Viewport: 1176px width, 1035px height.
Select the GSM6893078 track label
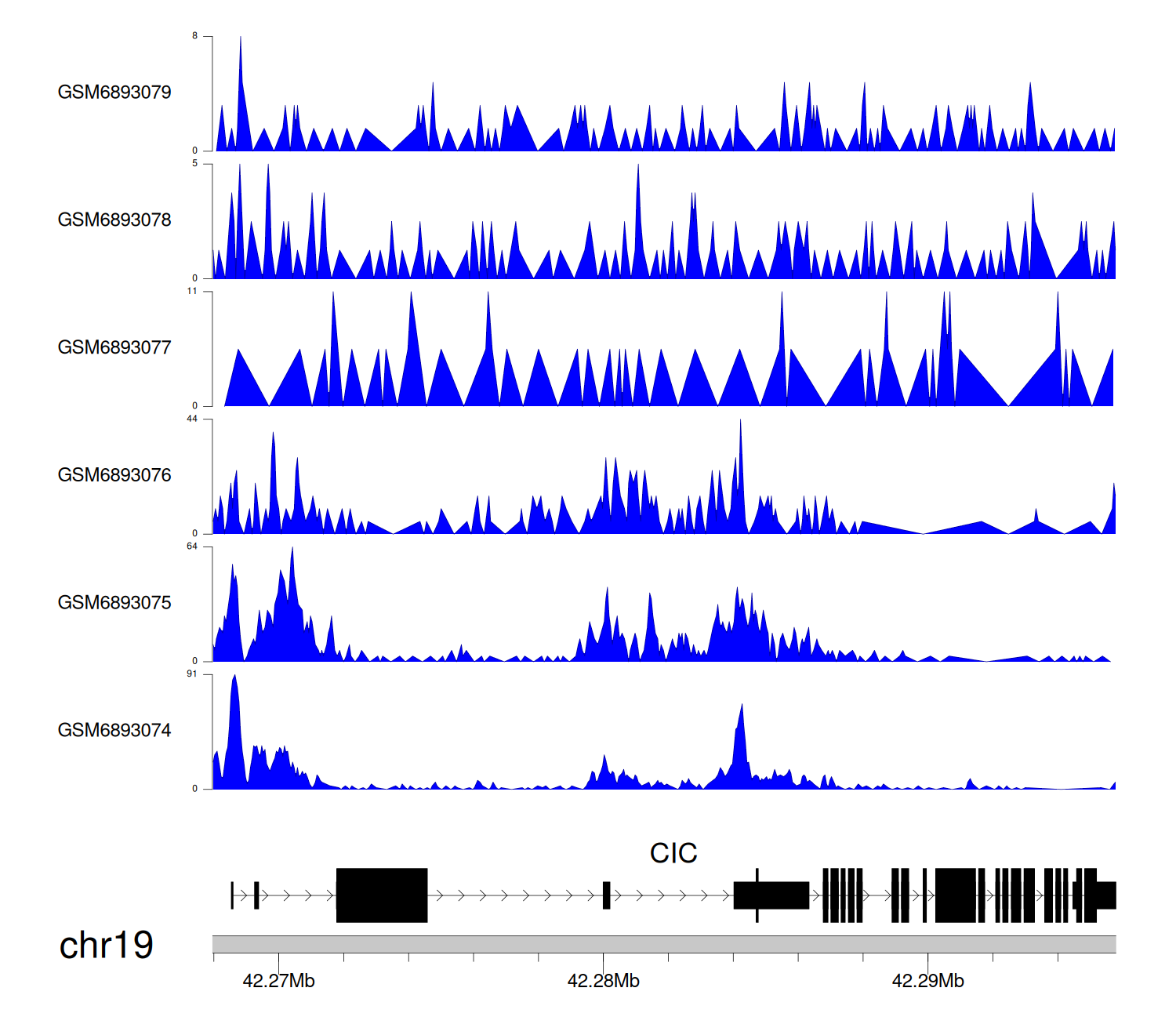pyautogui.click(x=114, y=220)
